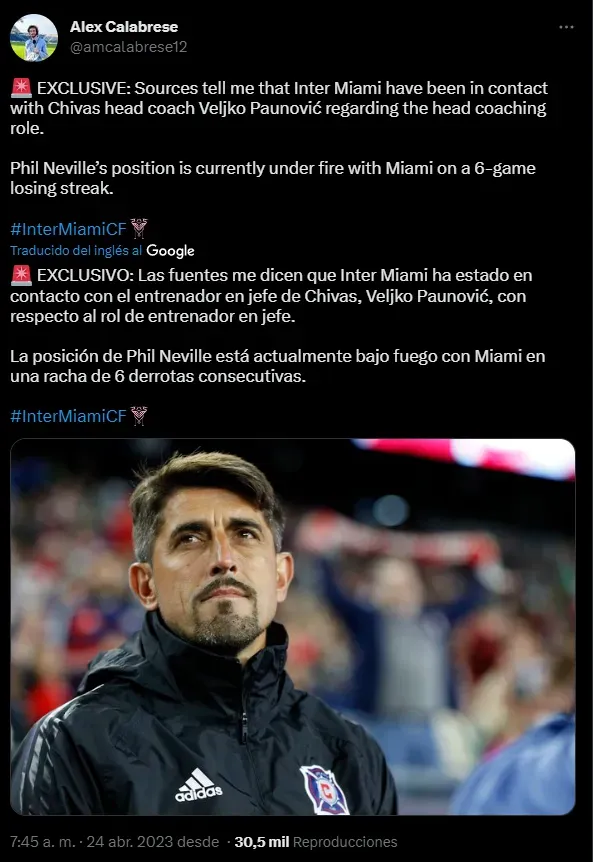Open Alex Calabrese's profile picture

tap(34, 37)
